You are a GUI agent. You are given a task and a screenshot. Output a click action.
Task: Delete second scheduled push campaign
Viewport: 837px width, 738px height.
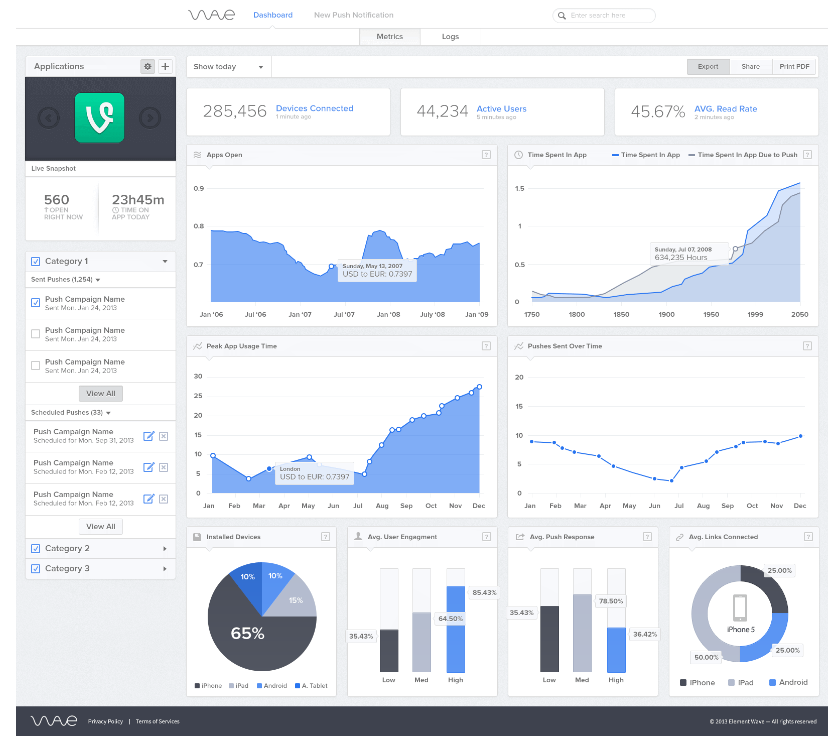point(164,467)
